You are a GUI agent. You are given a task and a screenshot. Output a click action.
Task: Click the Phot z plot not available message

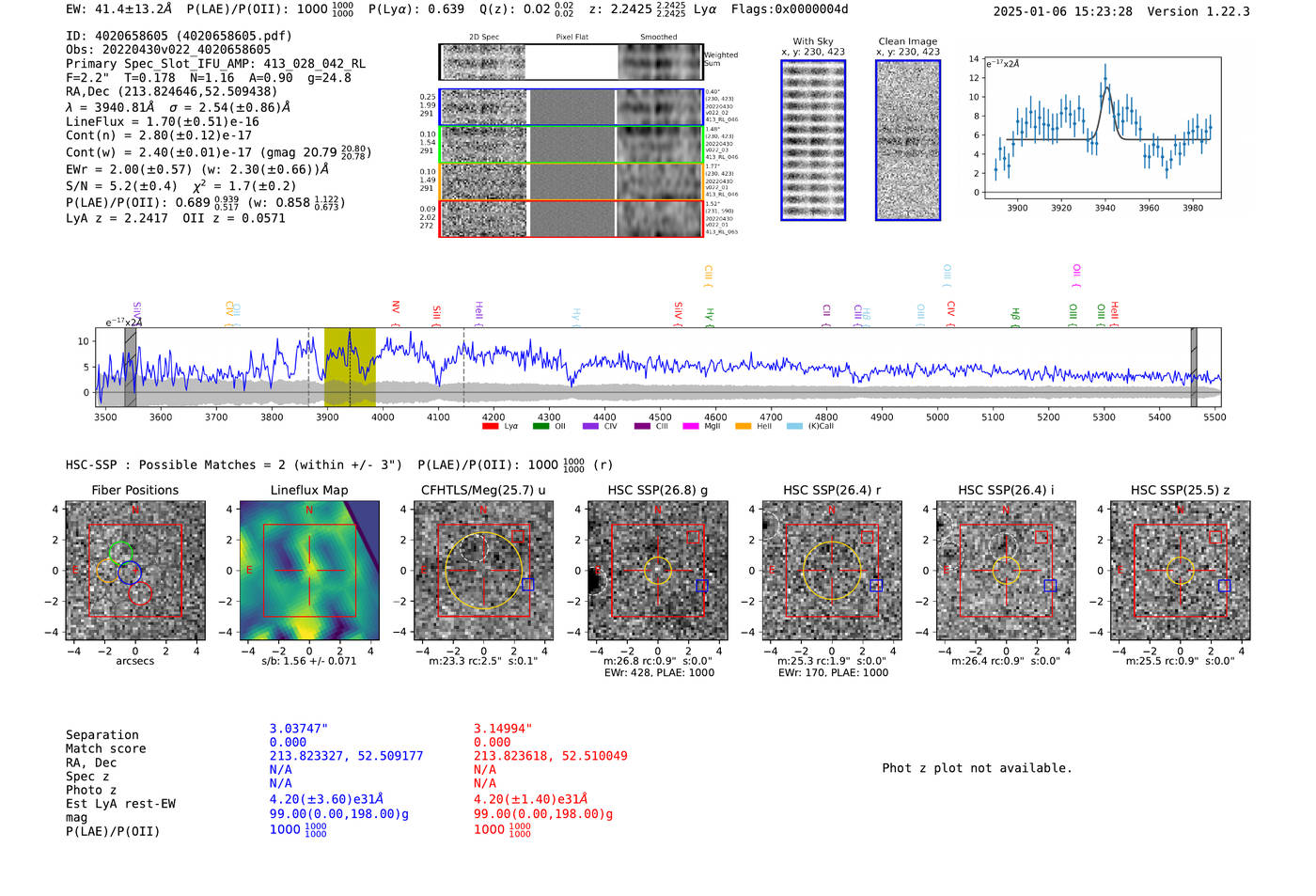(977, 768)
